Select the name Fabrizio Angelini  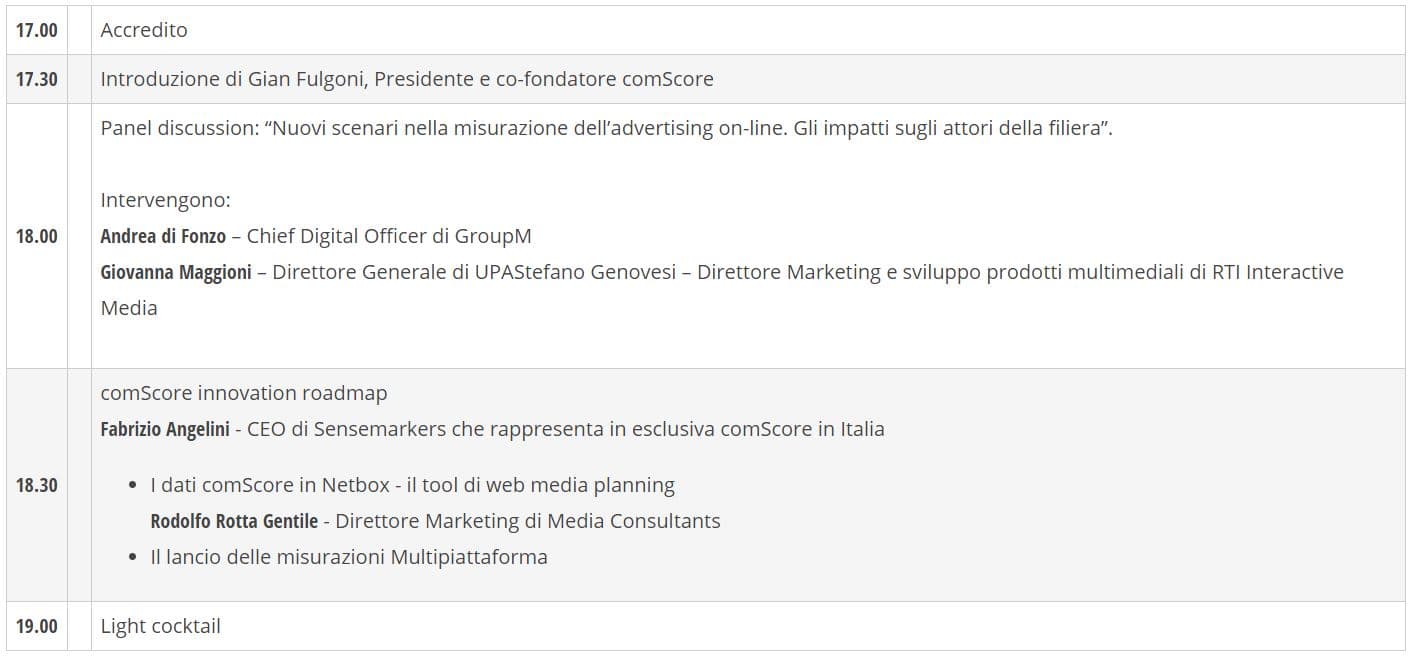(165, 429)
